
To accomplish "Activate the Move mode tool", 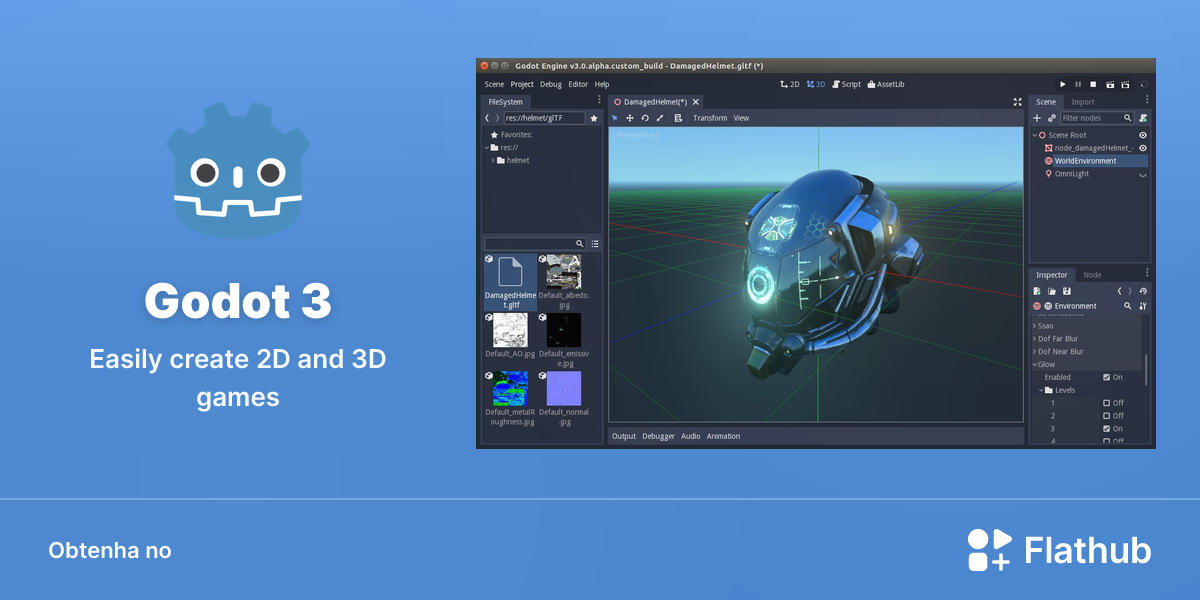I will tap(630, 118).
